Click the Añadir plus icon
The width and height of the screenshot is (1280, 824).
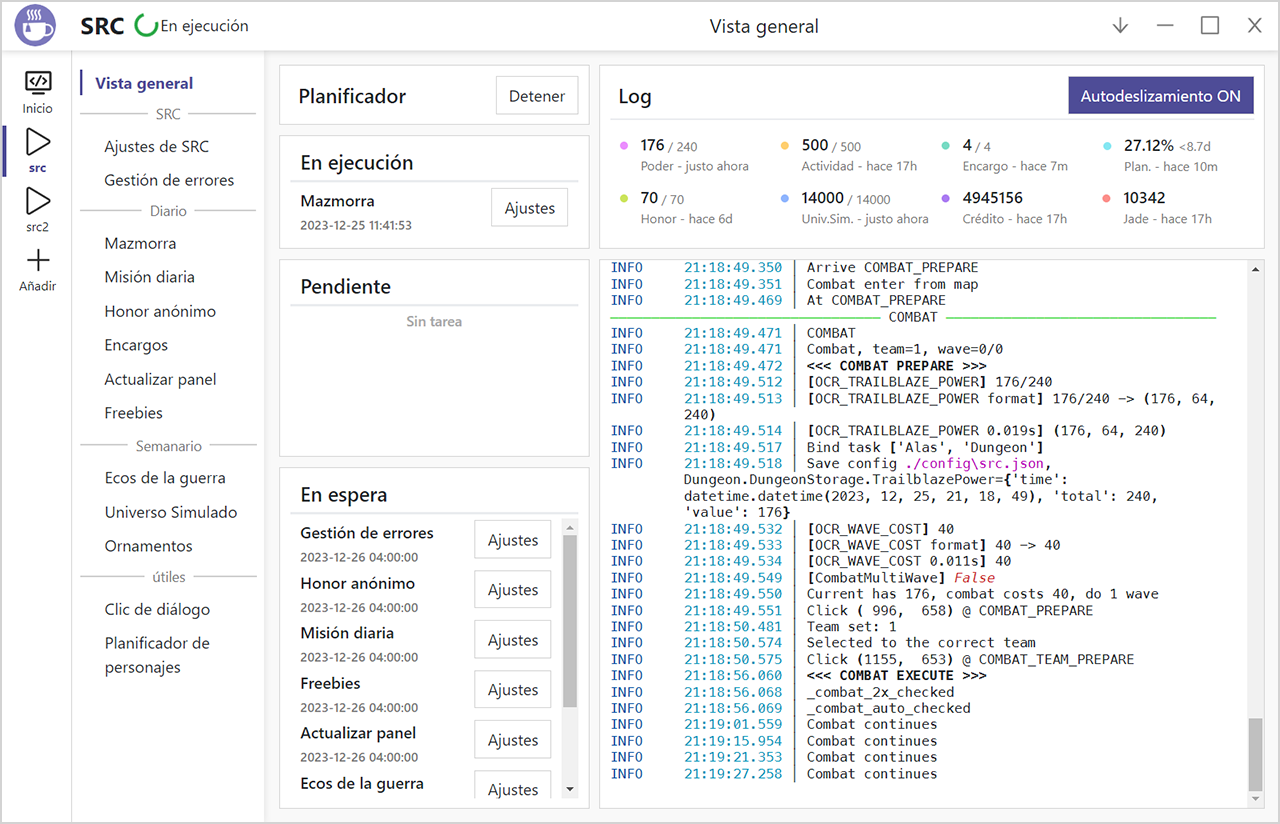pos(38,261)
